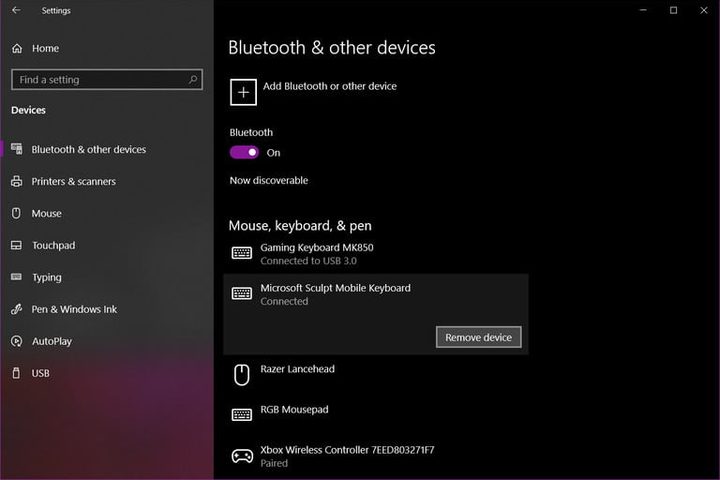Click the plus icon to add a device
This screenshot has width=720, height=480.
tap(243, 92)
